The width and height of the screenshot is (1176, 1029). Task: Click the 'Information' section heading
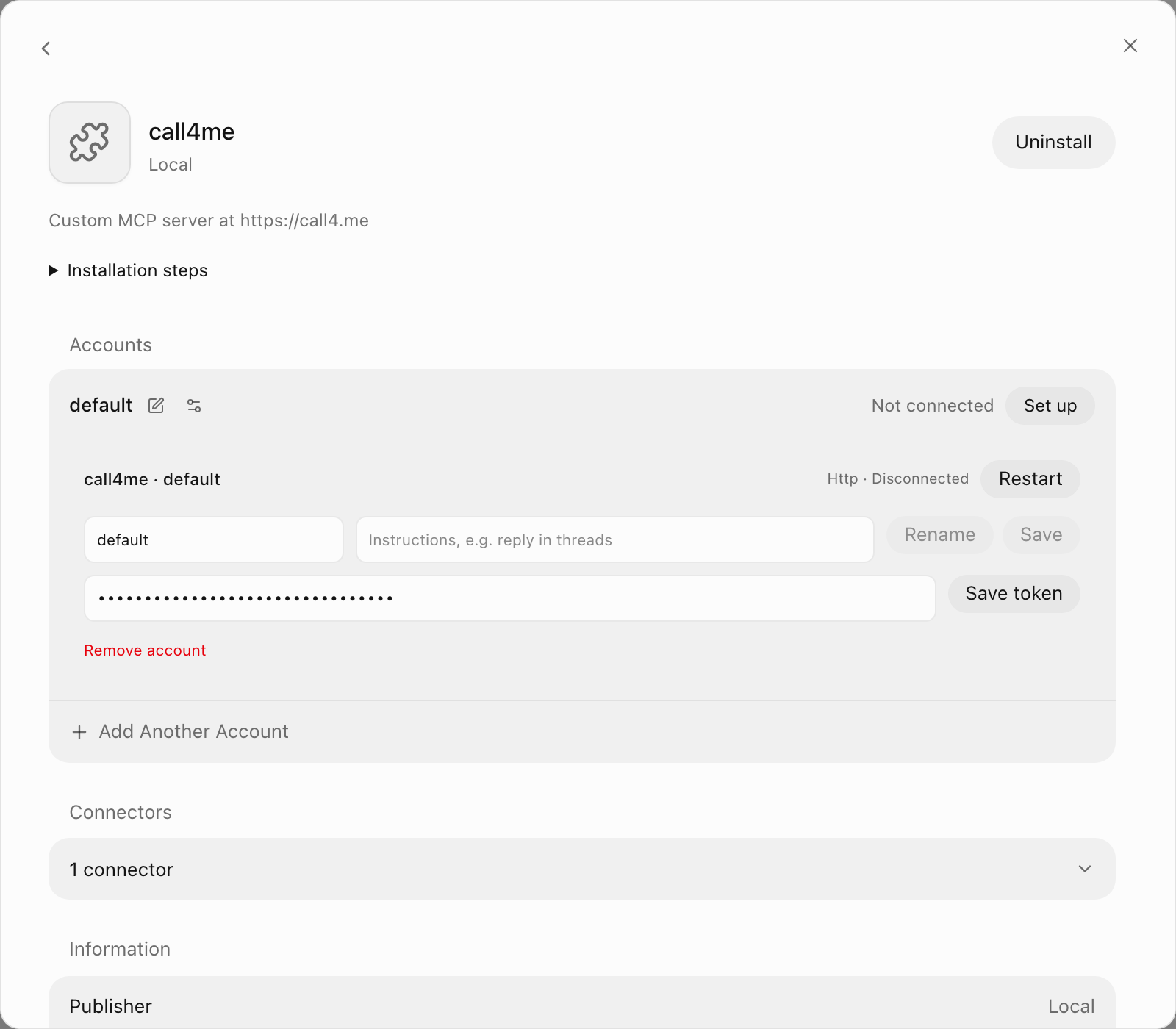click(120, 949)
